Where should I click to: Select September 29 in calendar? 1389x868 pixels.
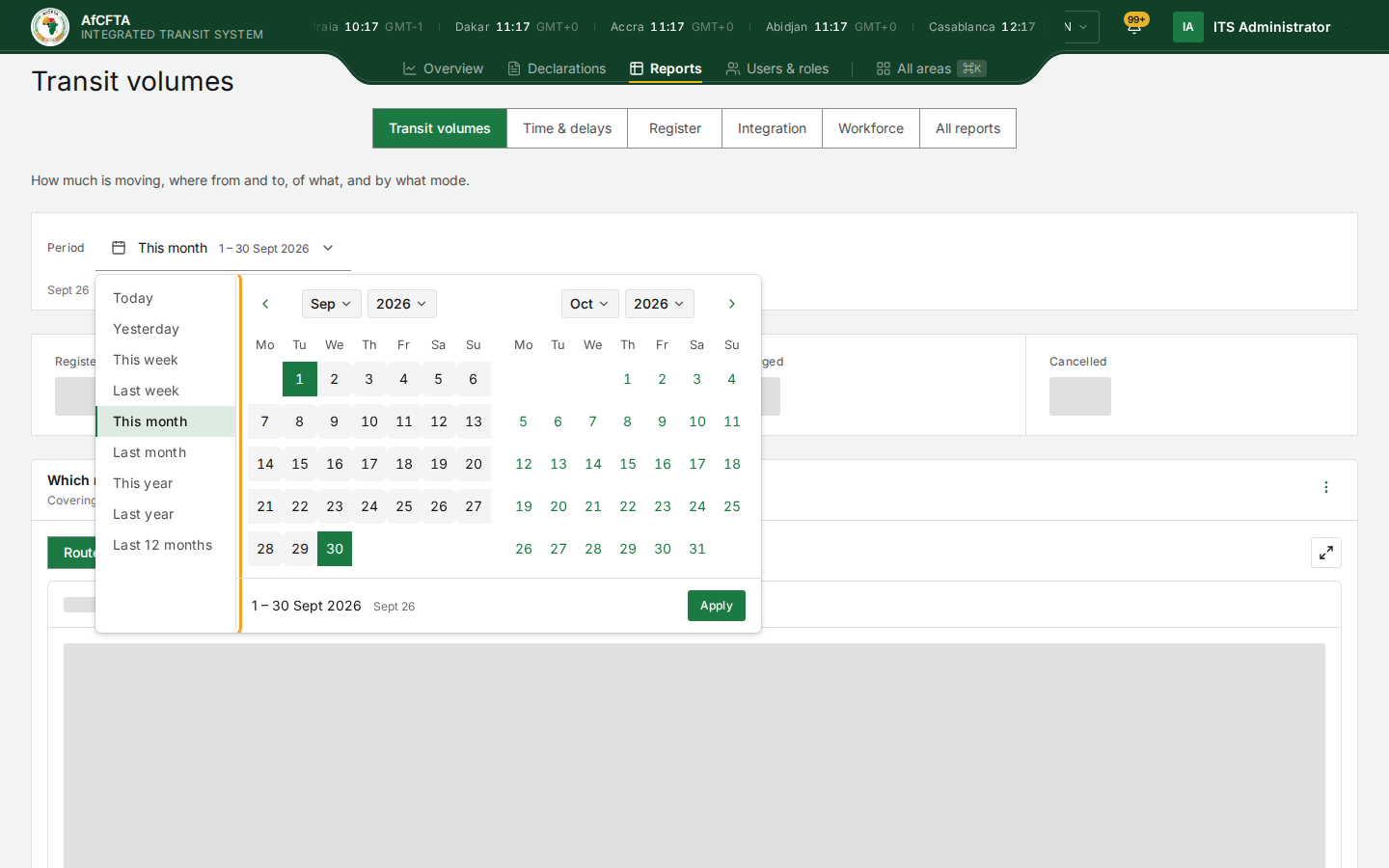(x=300, y=549)
